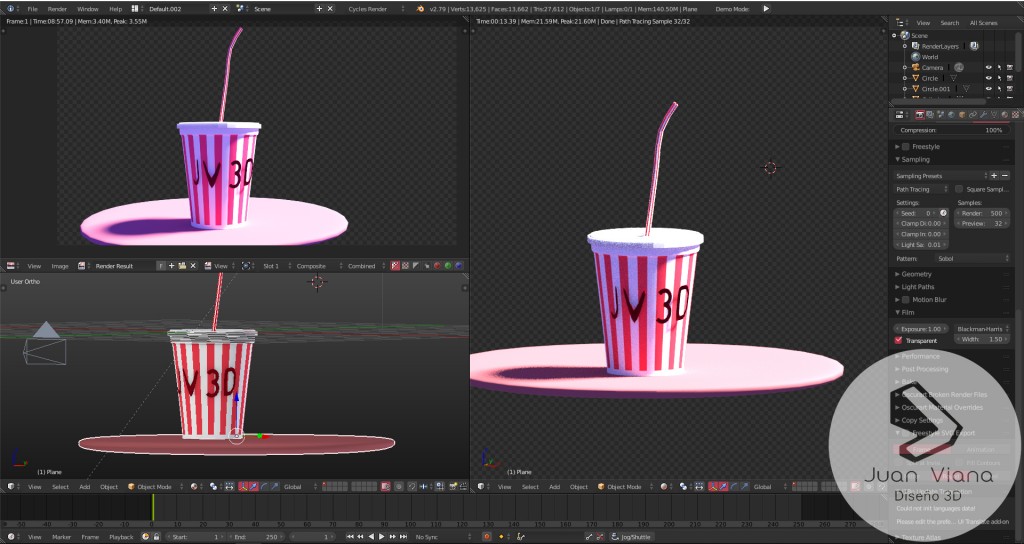Click the Marker menu in timeline header
Image resolution: width=1024 pixels, height=544 pixels.
point(61,537)
